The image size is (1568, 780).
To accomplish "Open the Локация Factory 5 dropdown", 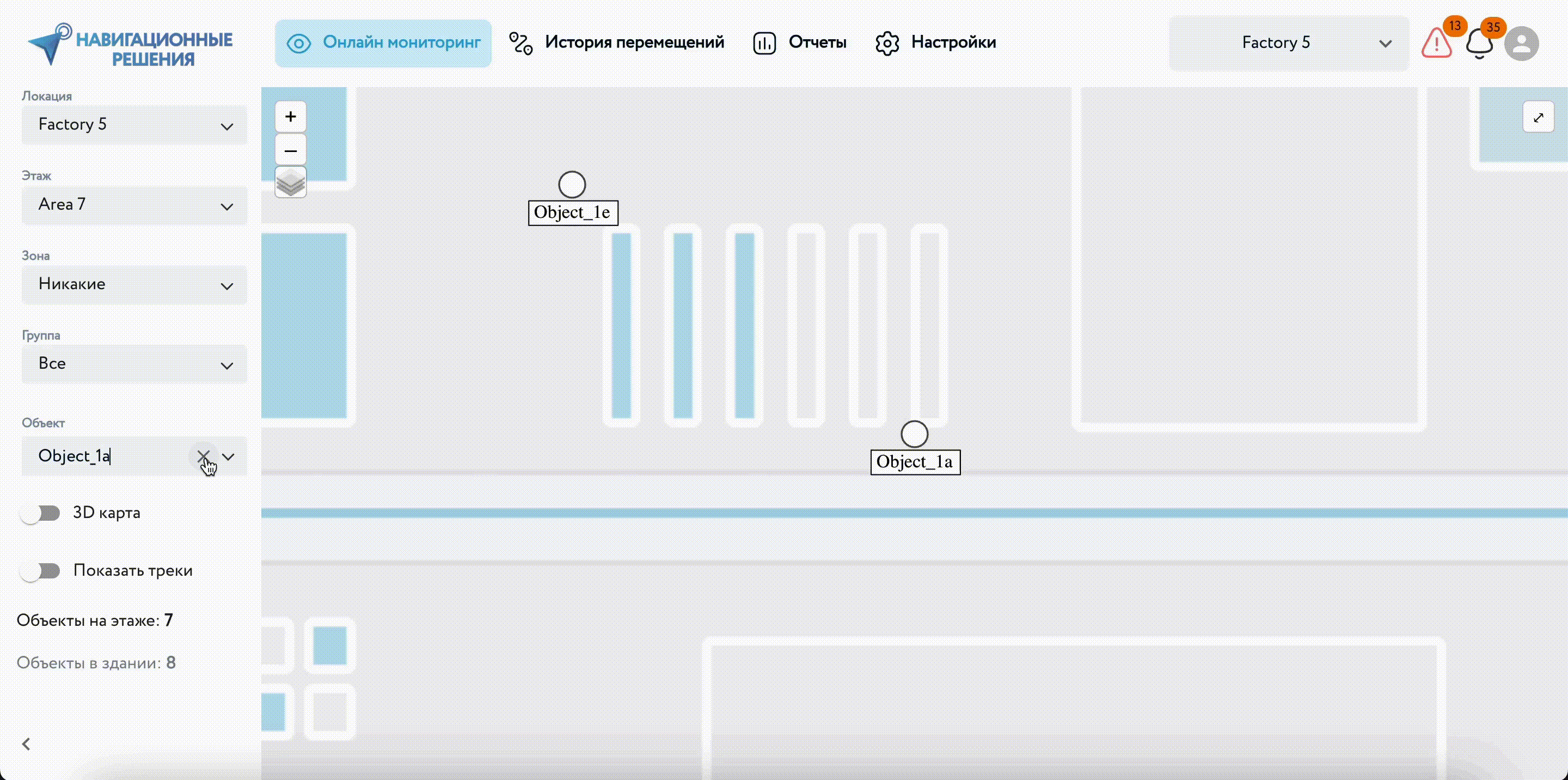I will click(134, 125).
